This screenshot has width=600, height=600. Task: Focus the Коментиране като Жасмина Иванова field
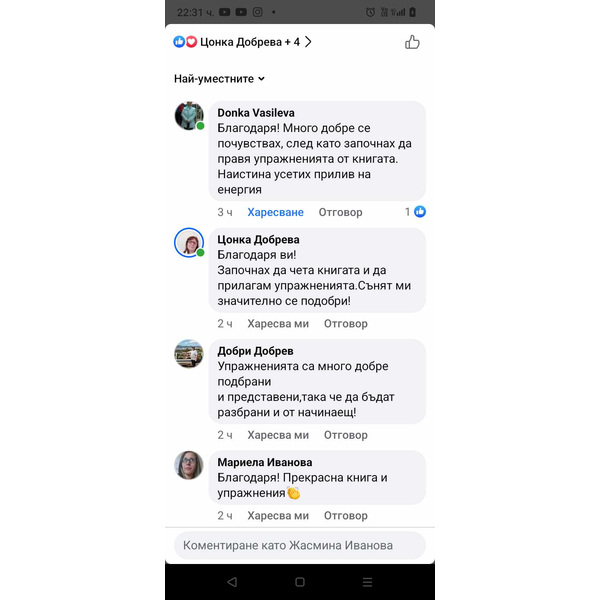pos(300,545)
